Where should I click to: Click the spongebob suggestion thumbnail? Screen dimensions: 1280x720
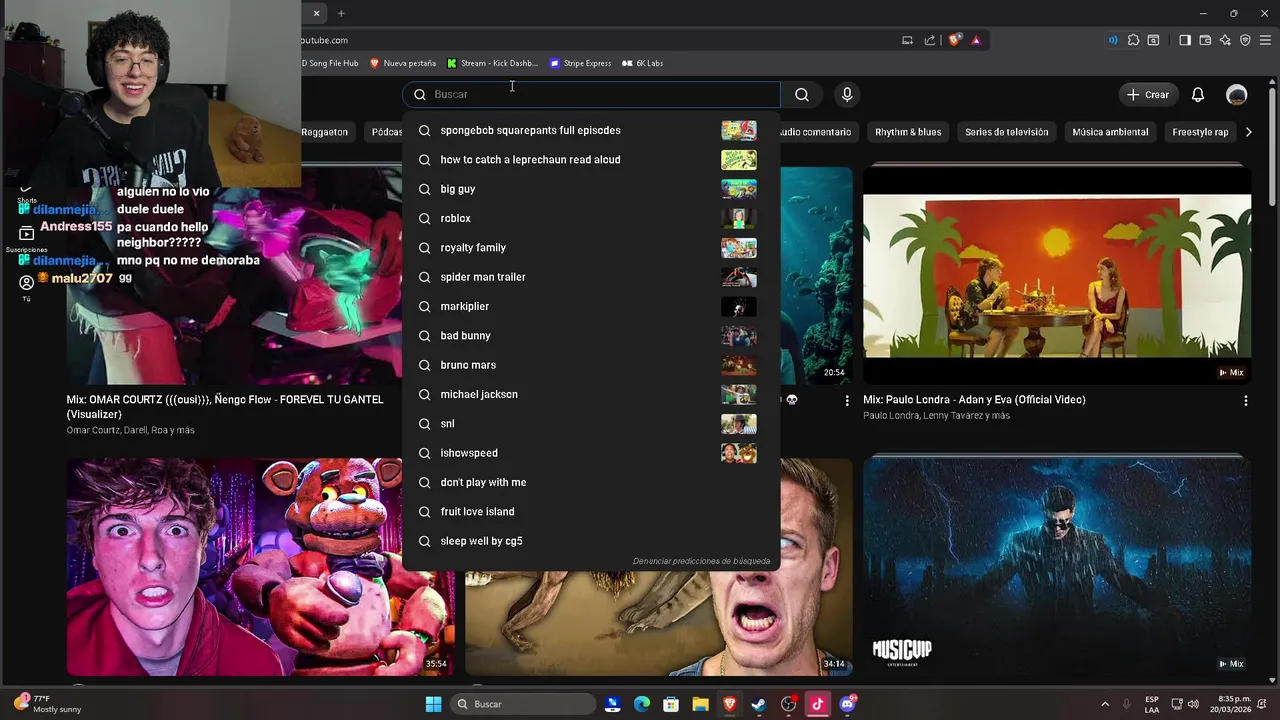pyautogui.click(x=739, y=130)
